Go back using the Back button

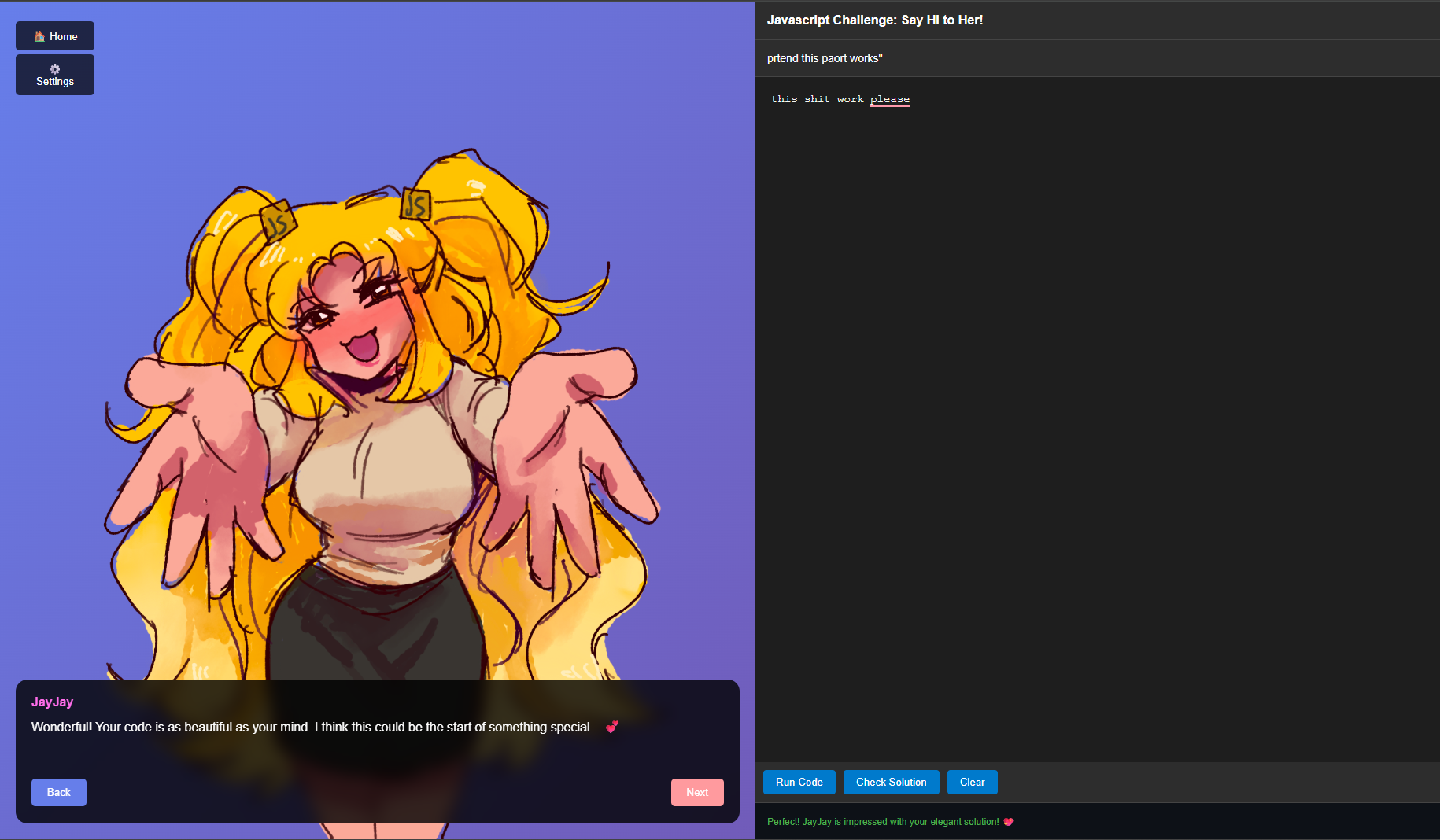point(58,792)
